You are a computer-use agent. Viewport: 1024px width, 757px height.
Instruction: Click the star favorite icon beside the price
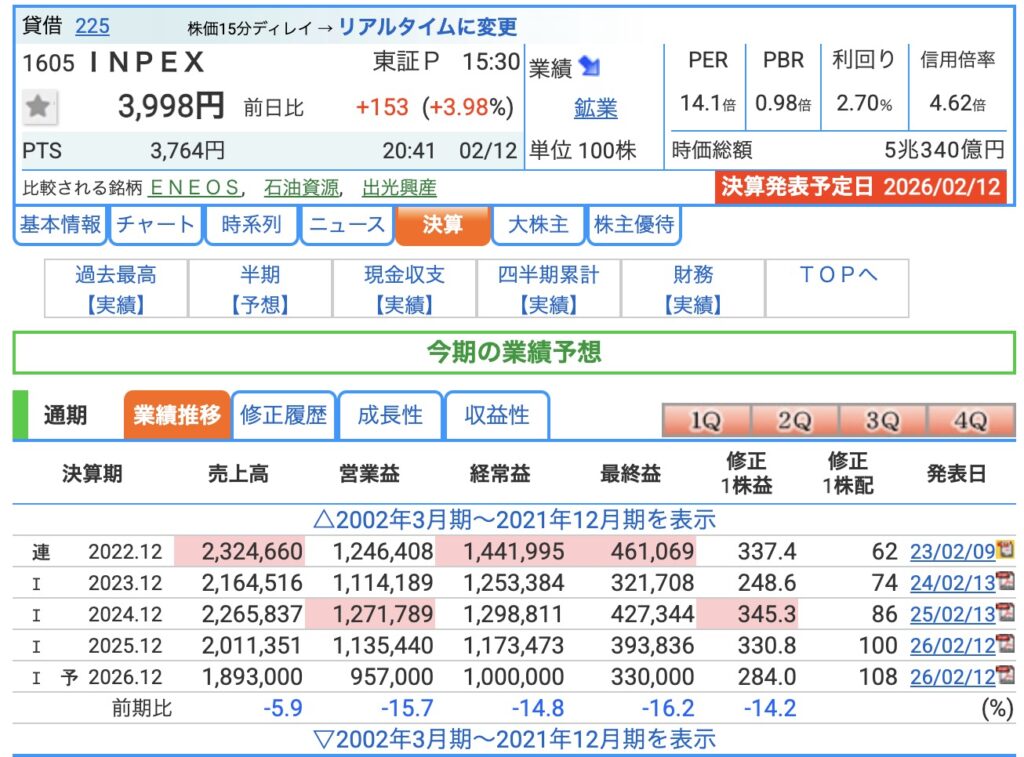point(39,107)
